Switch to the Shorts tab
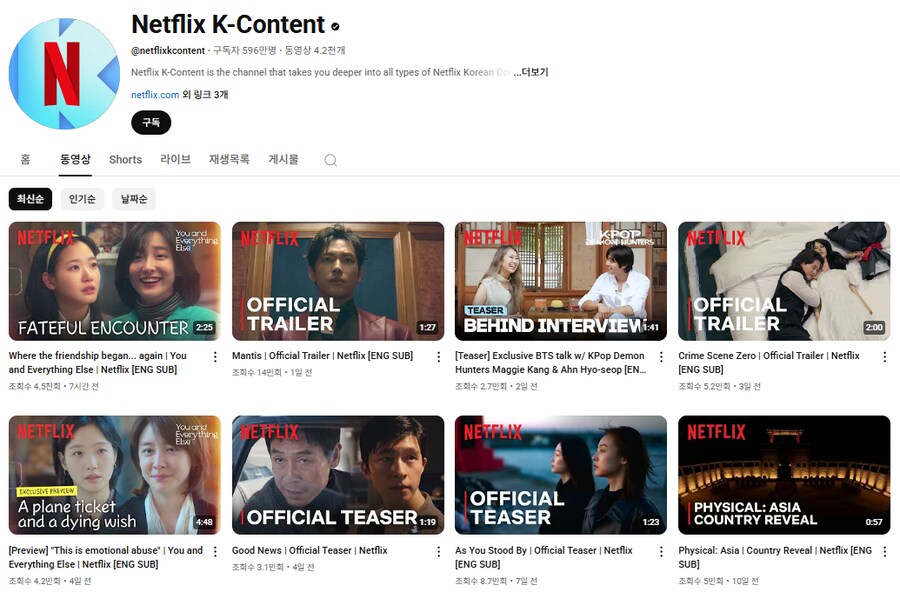Image resolution: width=900 pixels, height=592 pixels. coord(125,160)
